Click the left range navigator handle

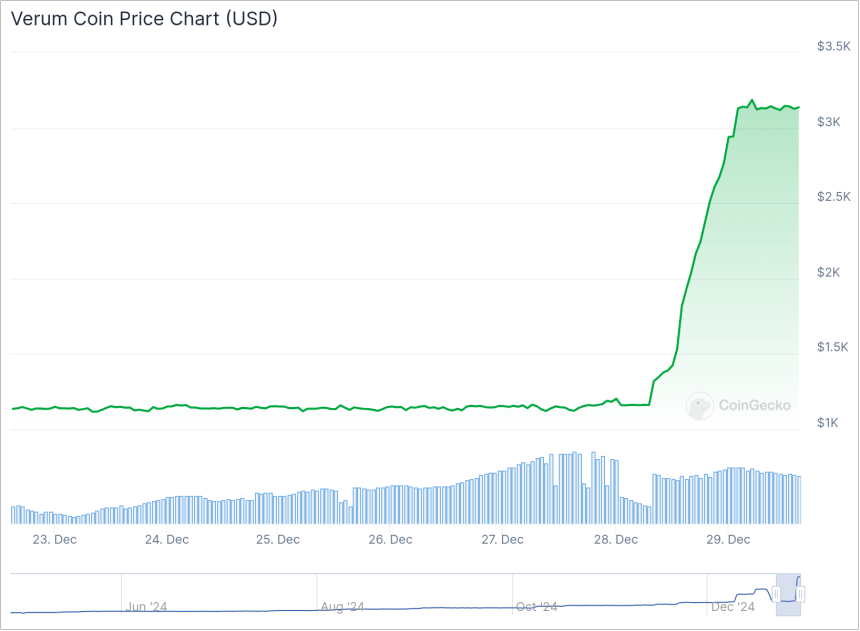point(776,595)
